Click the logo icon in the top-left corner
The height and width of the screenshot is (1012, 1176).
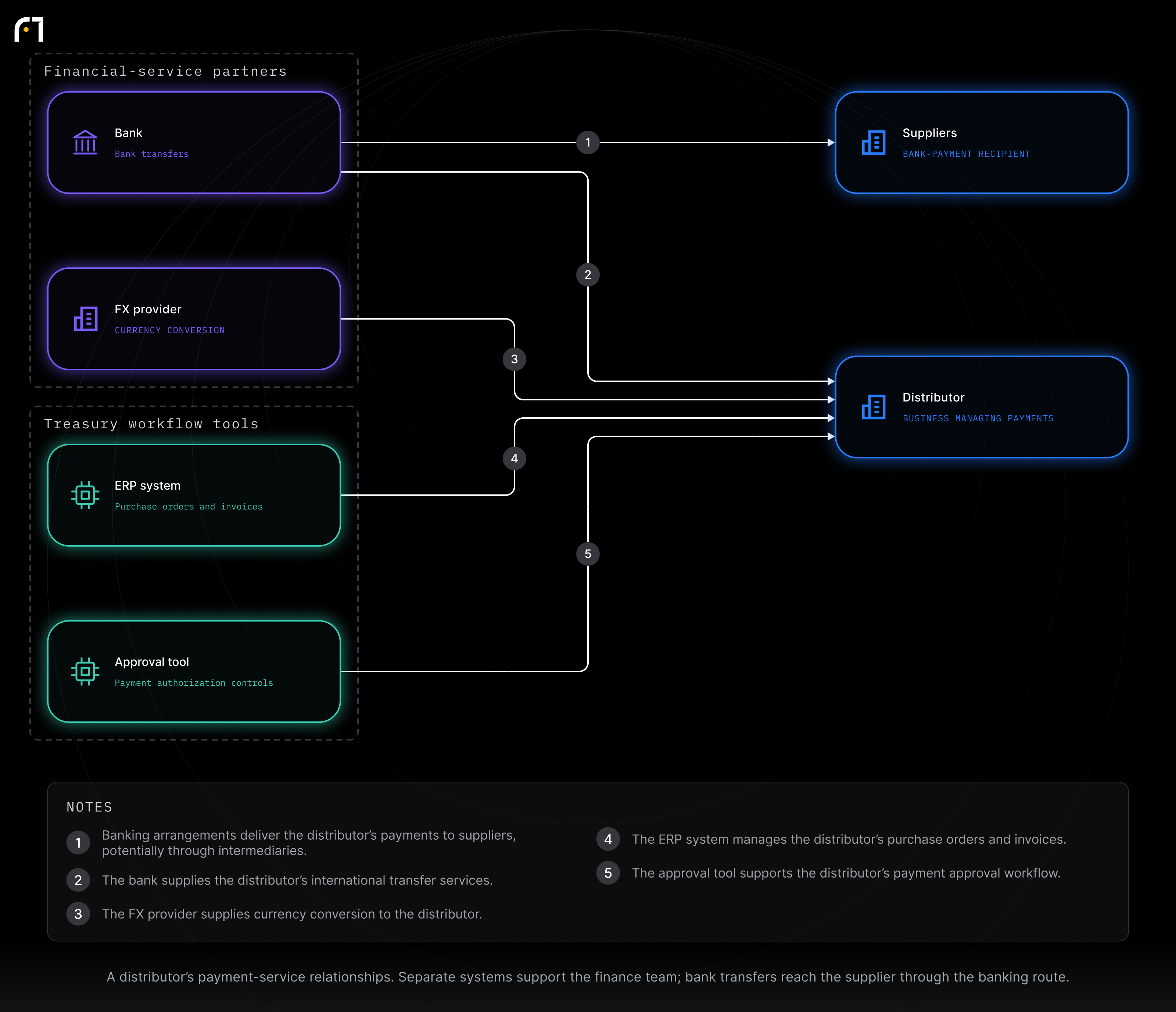[29, 29]
